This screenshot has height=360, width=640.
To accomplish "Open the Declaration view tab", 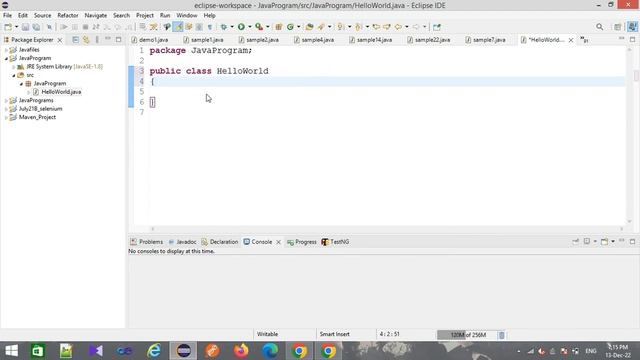I will pos(220,242).
